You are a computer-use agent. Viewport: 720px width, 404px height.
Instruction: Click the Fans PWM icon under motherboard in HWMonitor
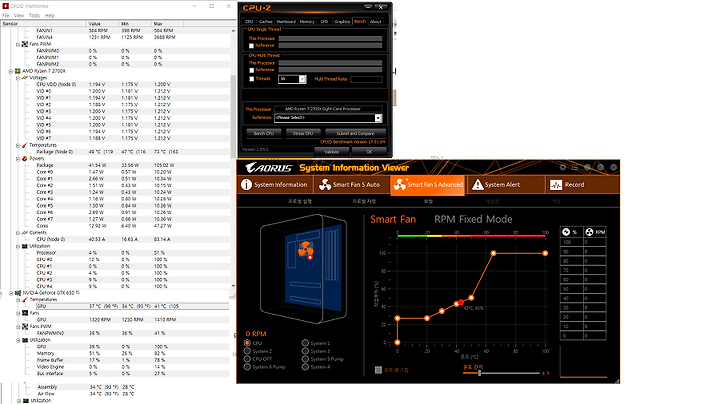(25, 44)
